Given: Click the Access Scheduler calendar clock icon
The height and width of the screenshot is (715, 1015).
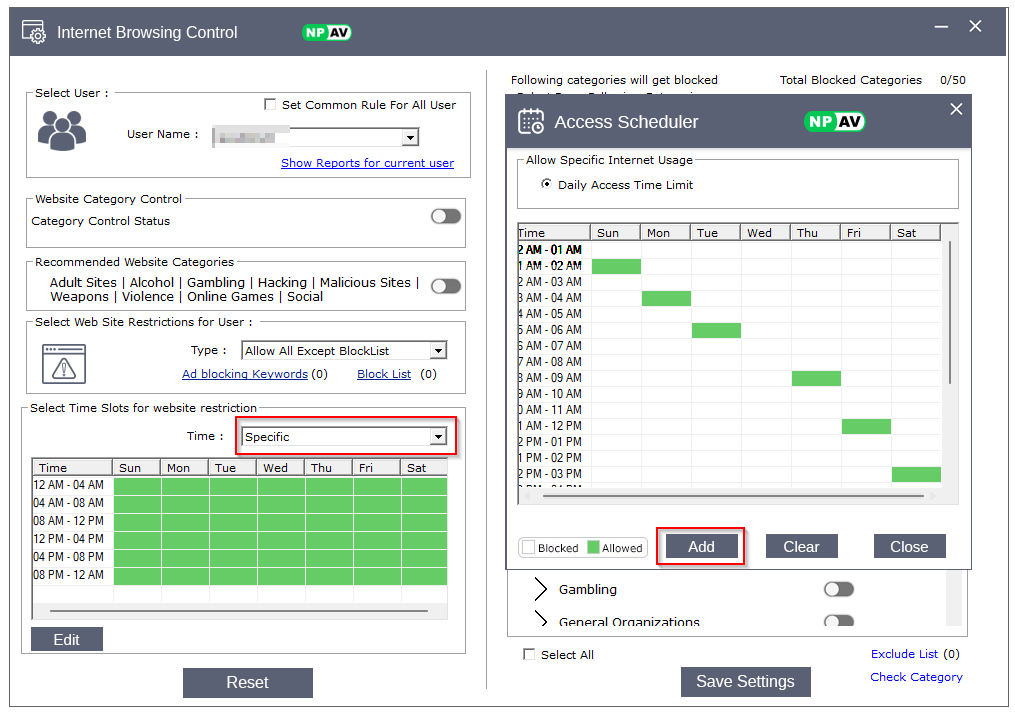Looking at the screenshot, I should point(531,122).
